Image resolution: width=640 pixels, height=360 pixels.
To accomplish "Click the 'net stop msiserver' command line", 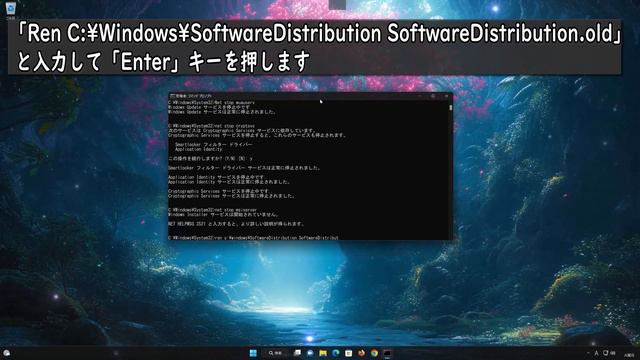I will pyautogui.click(x=213, y=210).
